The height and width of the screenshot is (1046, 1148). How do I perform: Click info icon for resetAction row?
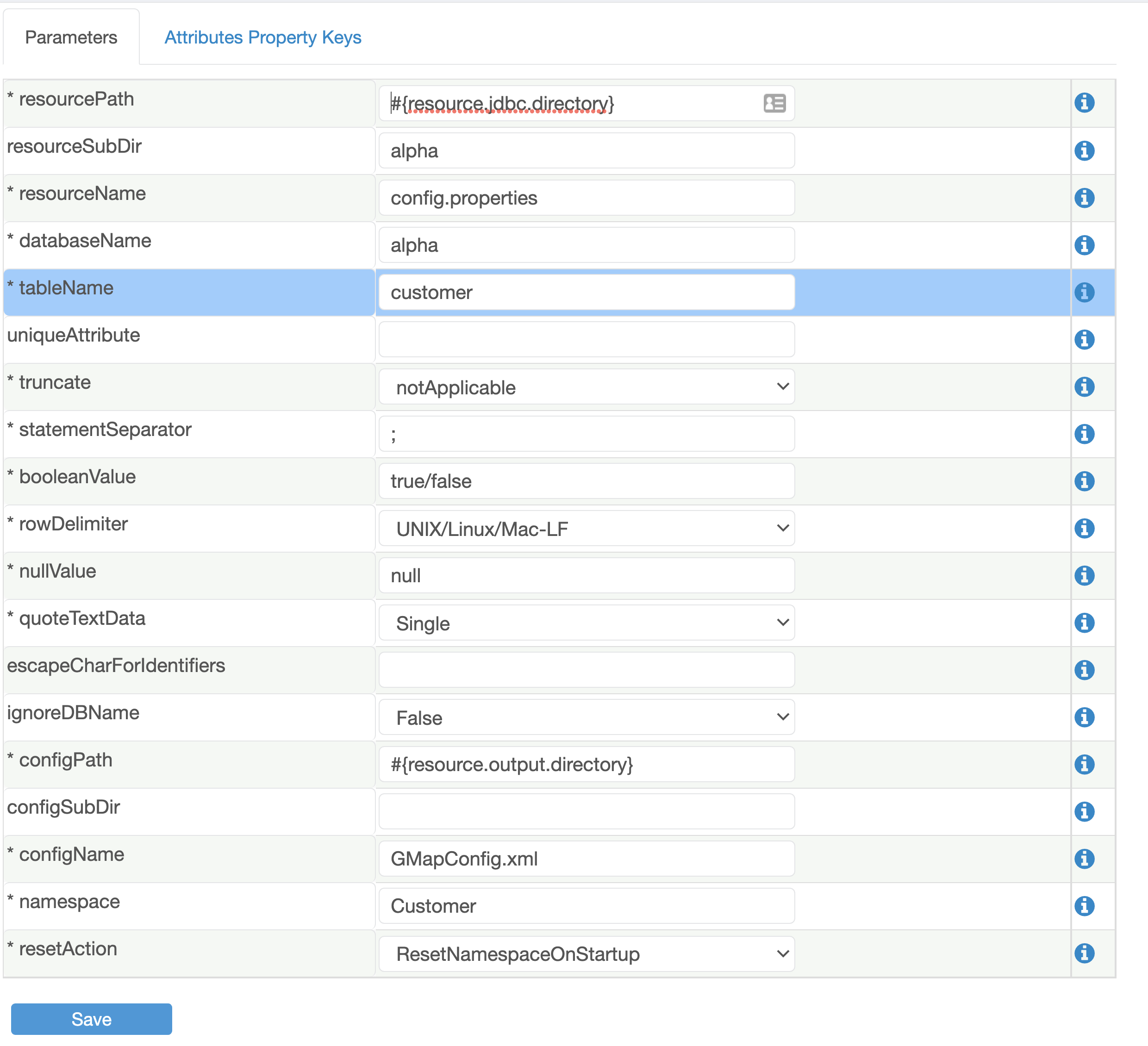coord(1084,953)
